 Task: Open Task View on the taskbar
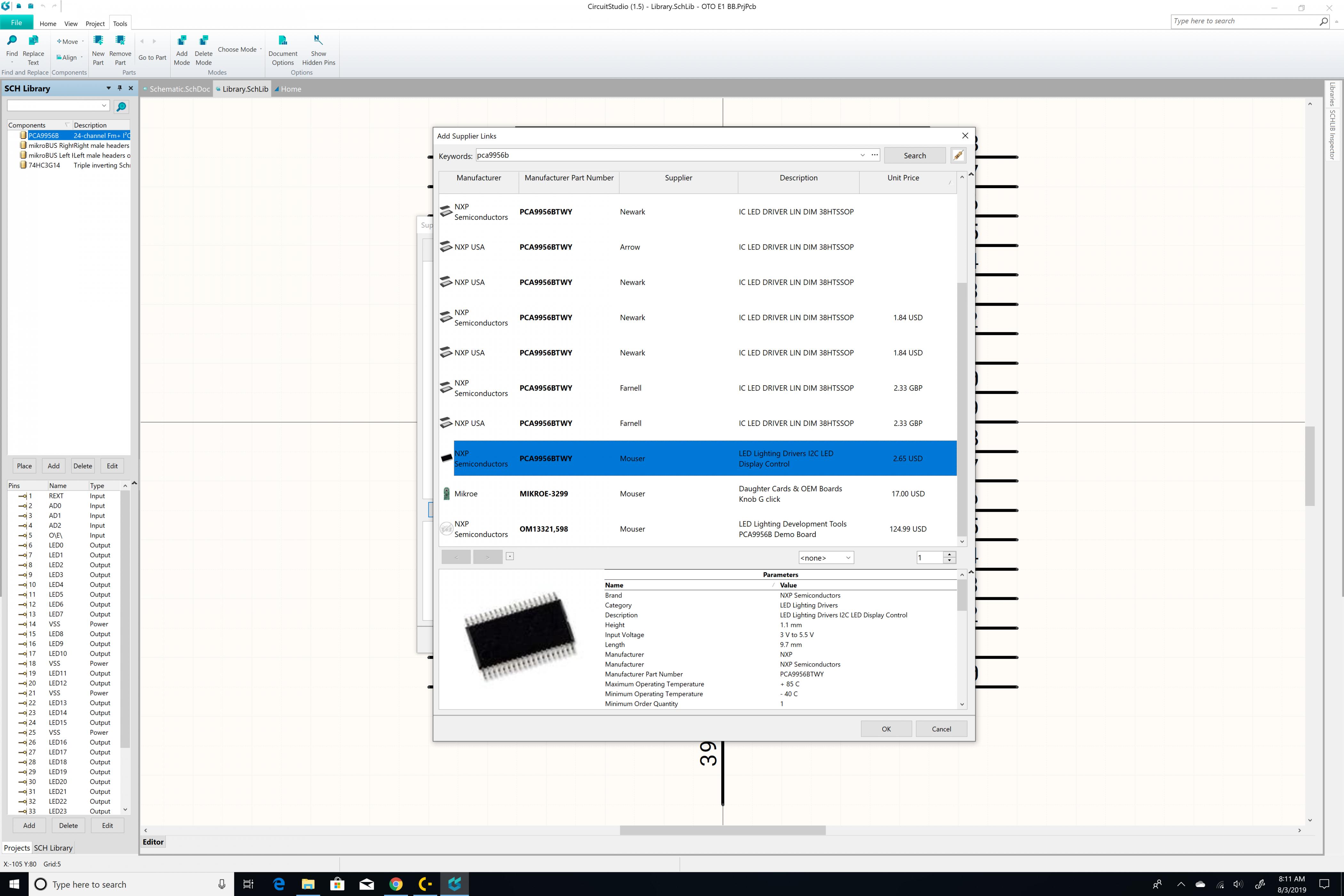(248, 884)
